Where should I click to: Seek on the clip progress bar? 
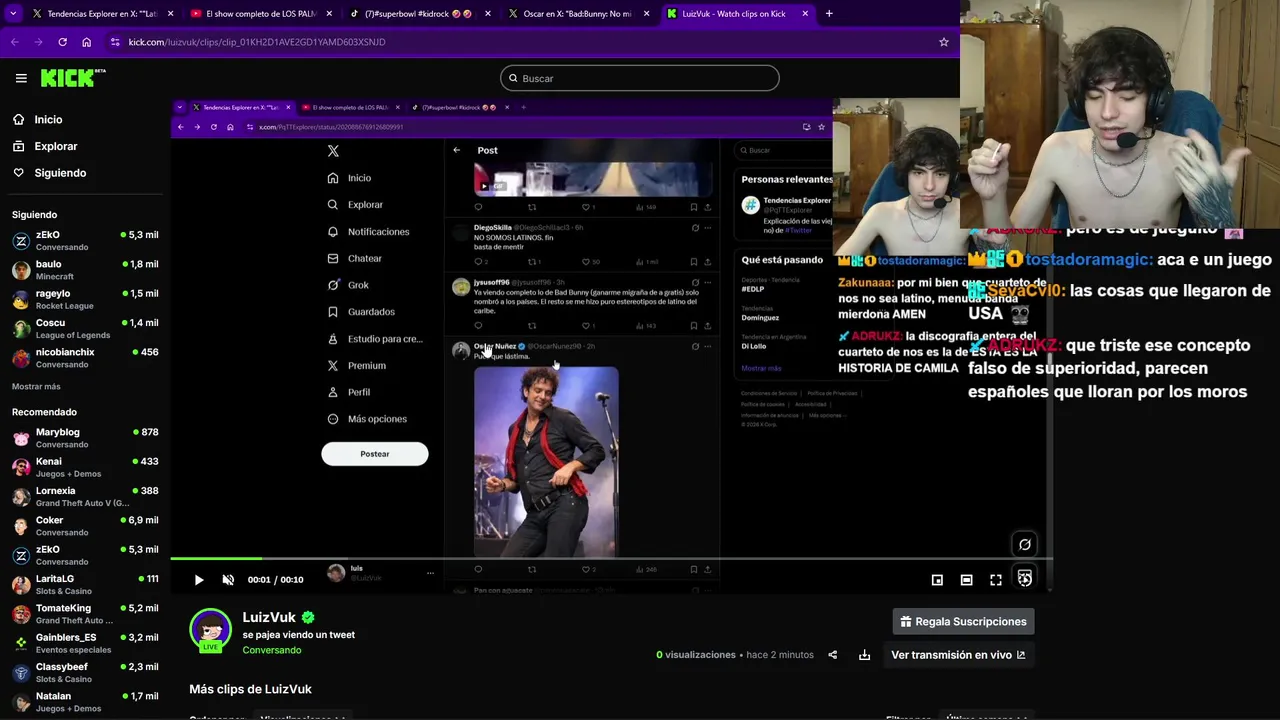[x=610, y=559]
